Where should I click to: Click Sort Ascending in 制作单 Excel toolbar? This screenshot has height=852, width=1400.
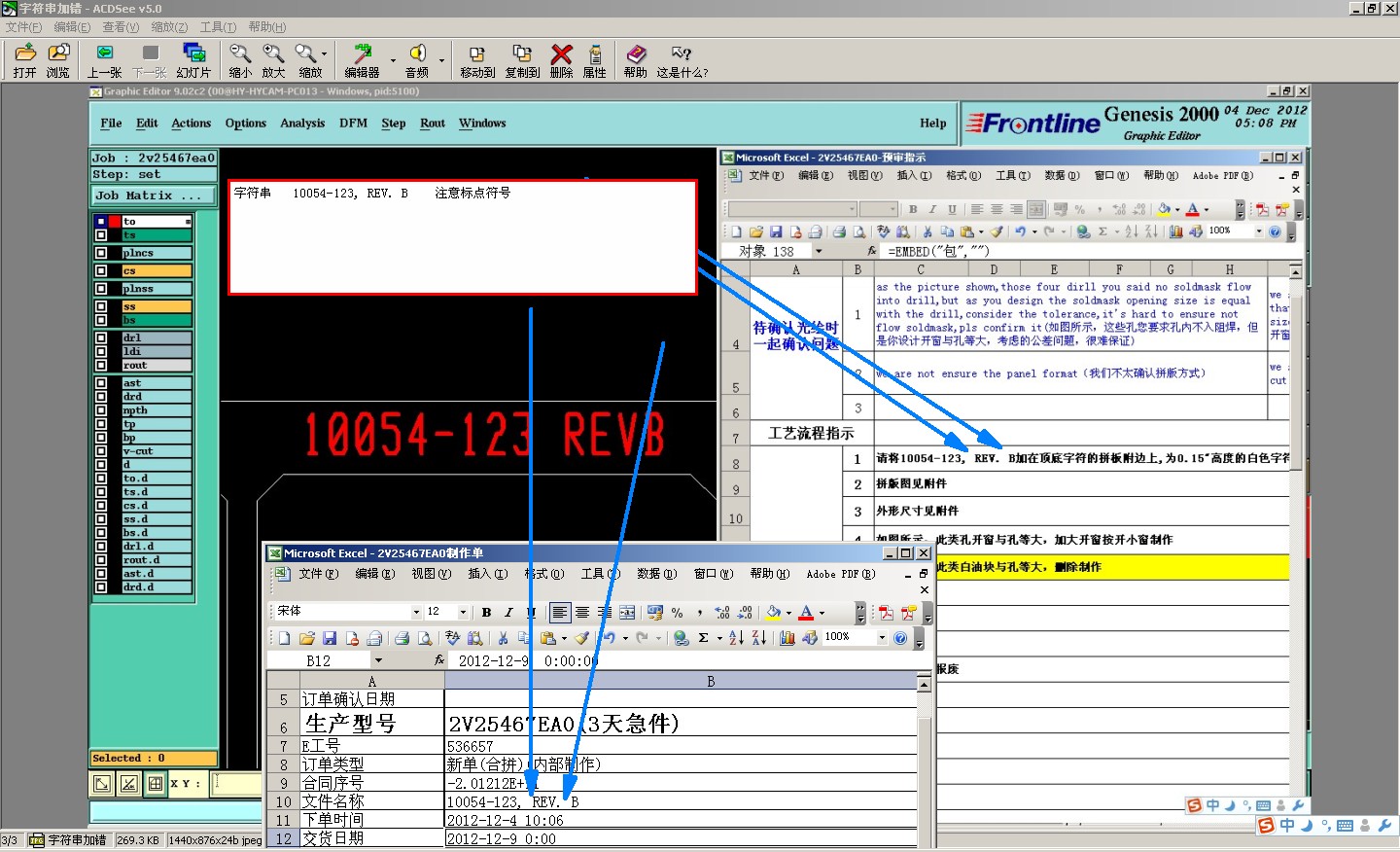point(736,638)
